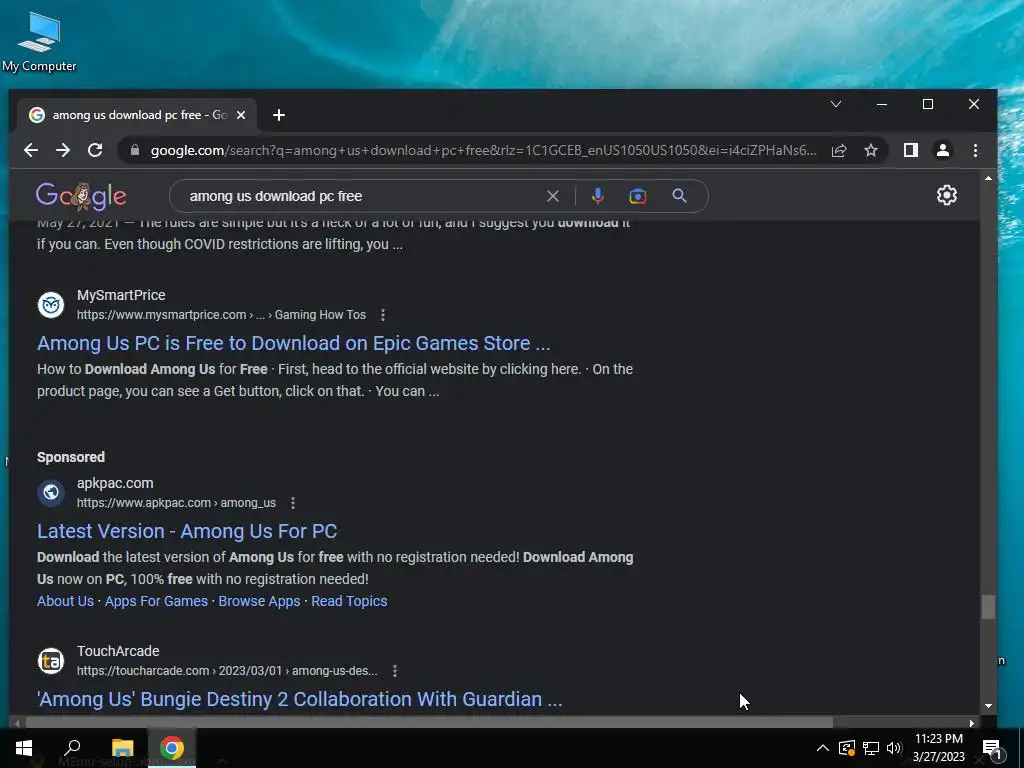1024x768 pixels.
Task: Clear the search box text
Action: click(x=552, y=196)
